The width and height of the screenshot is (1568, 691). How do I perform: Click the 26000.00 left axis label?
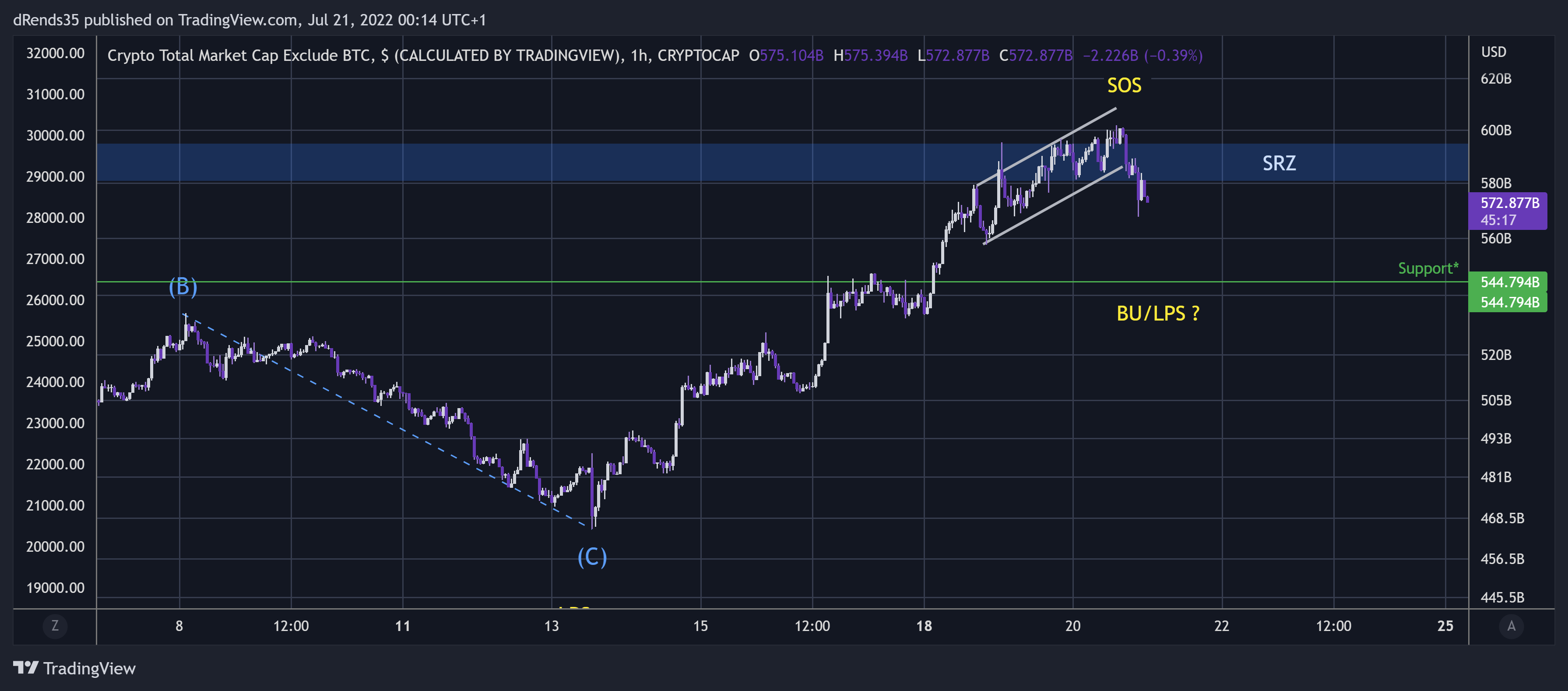[56, 300]
